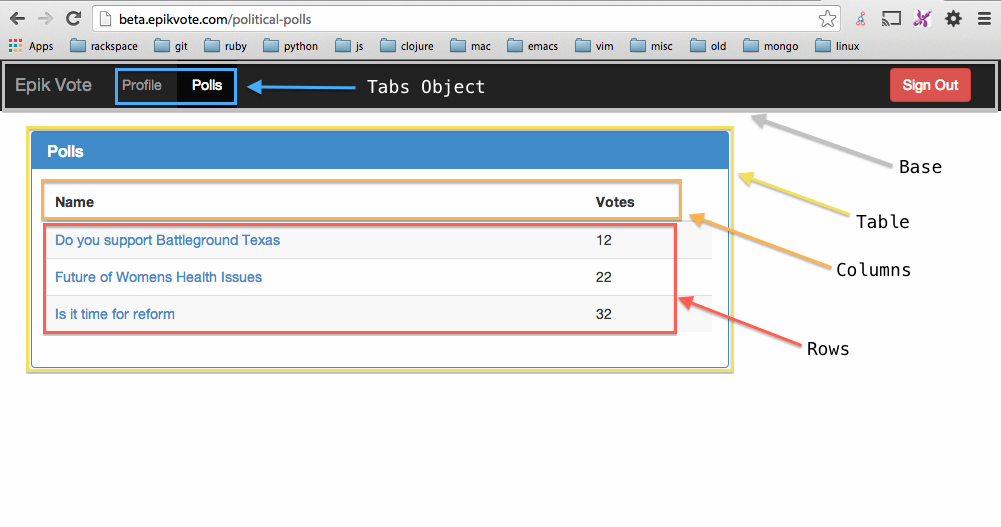Open the Do you support Battleground Texas poll
1001x527 pixels.
167,240
